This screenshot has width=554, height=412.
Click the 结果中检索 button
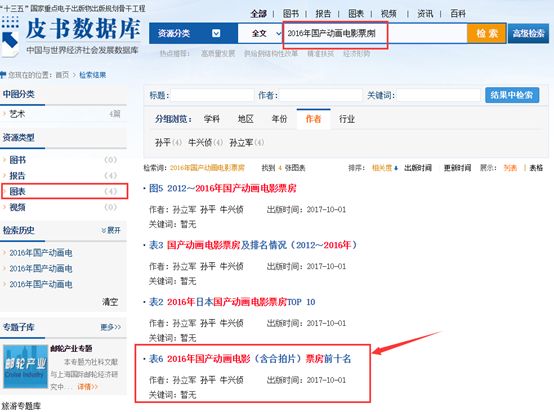tap(512, 95)
